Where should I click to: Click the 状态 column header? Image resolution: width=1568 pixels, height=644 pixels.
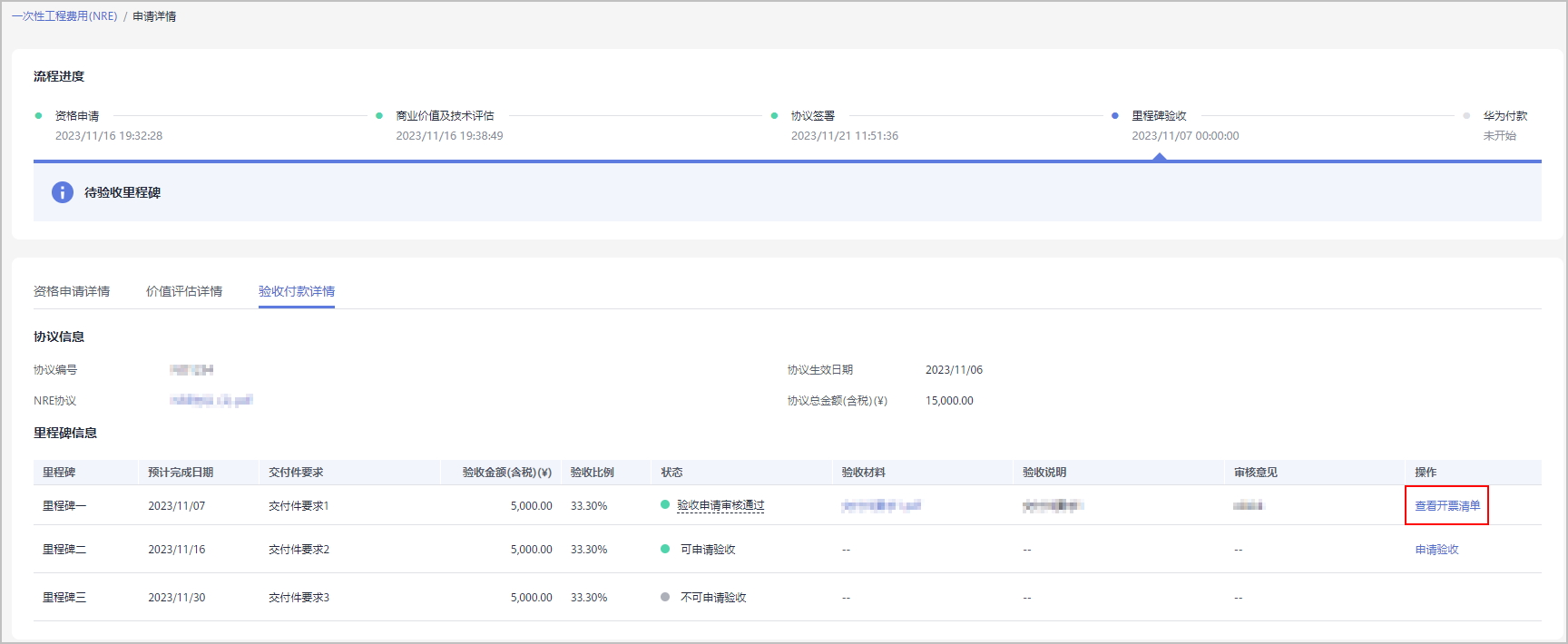pyautogui.click(x=671, y=473)
